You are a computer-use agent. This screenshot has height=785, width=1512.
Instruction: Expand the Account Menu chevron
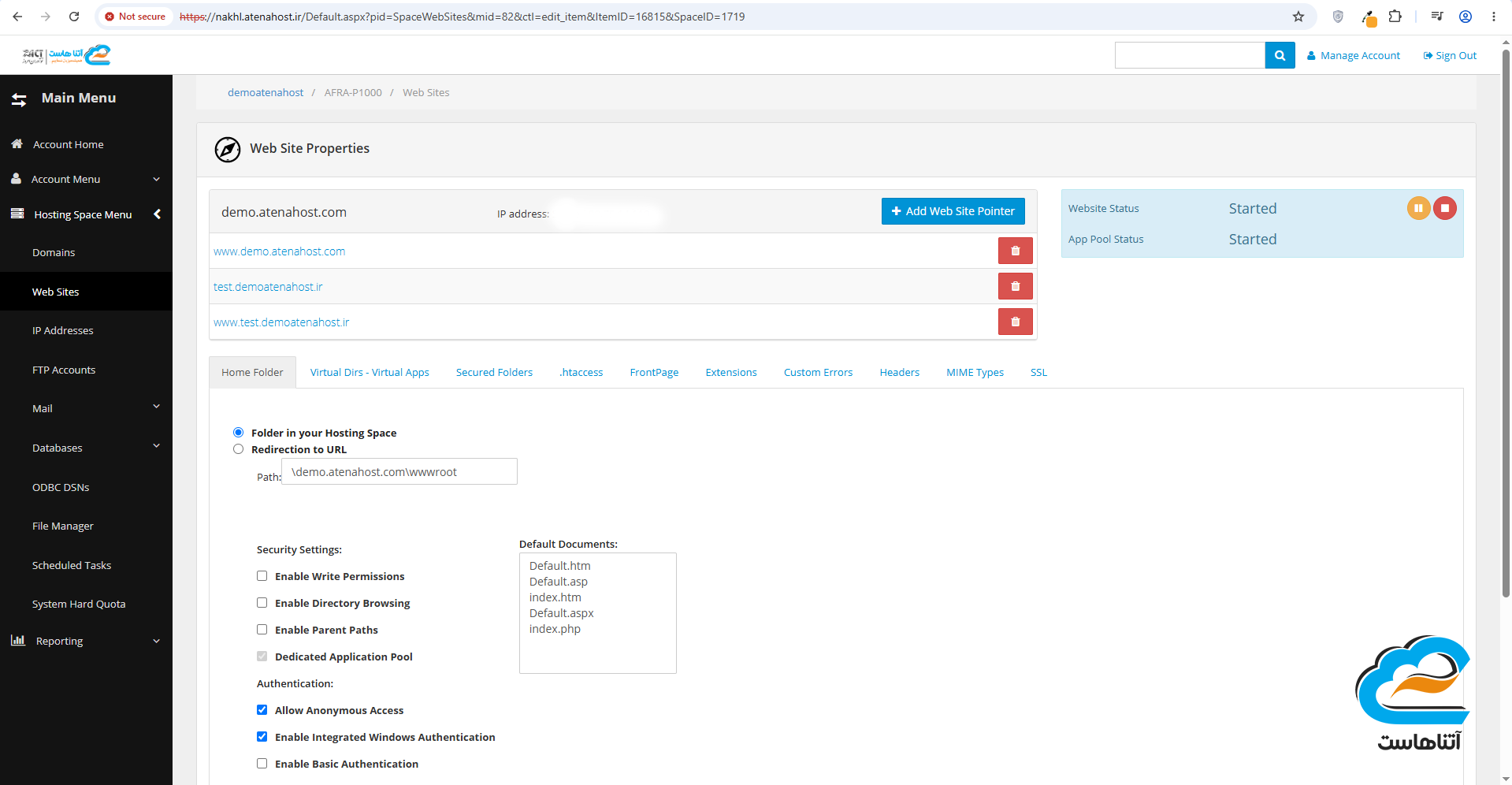[156, 179]
